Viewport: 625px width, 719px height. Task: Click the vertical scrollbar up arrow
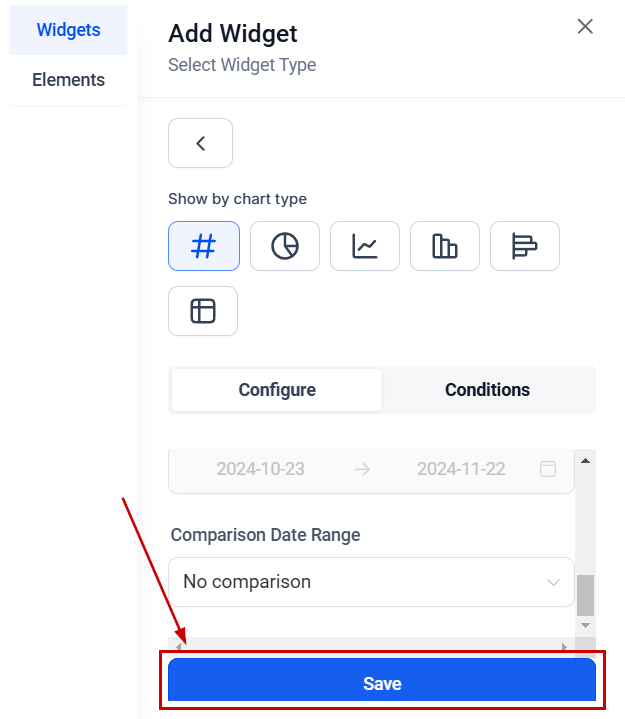click(585, 460)
